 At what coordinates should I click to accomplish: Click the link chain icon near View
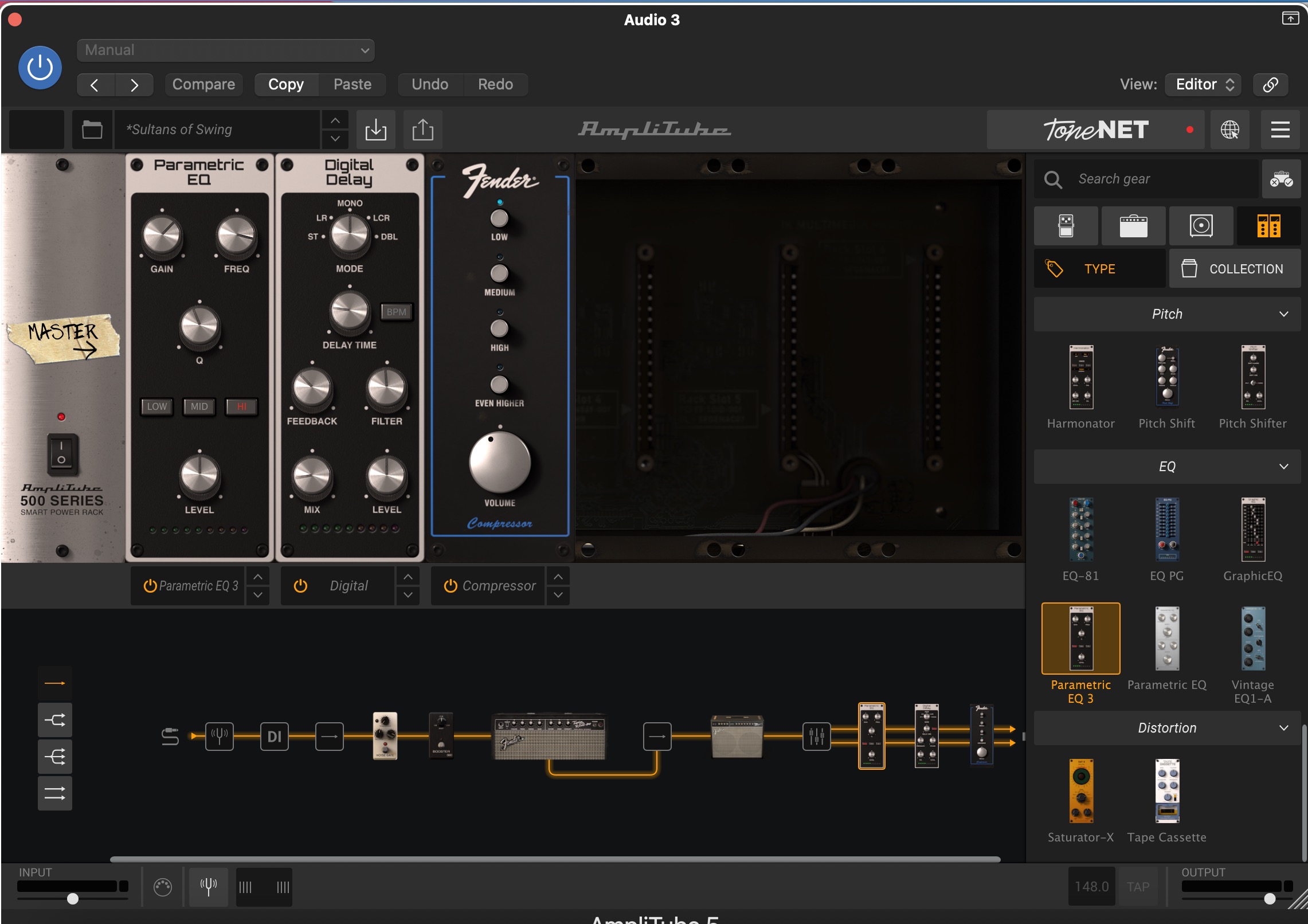pos(1270,85)
